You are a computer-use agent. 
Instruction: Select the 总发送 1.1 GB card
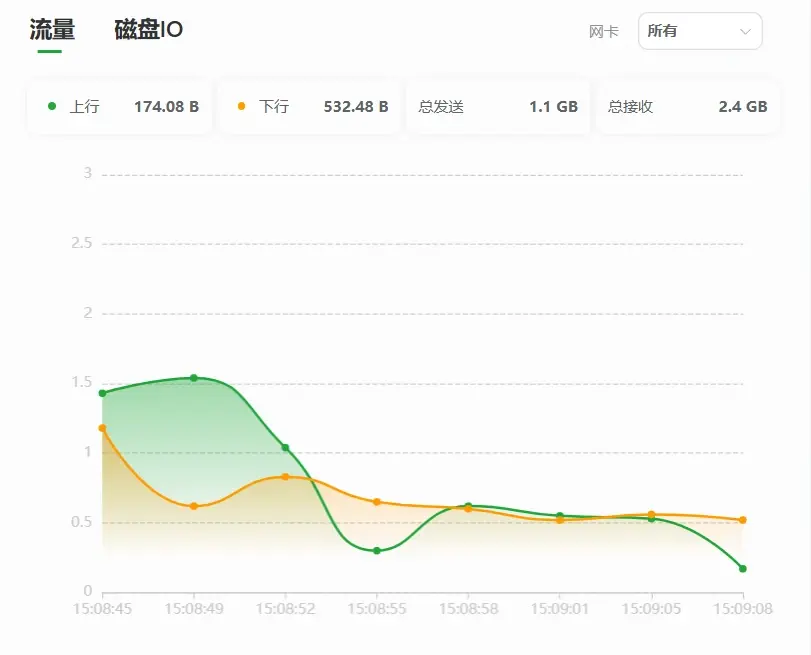tap(497, 107)
